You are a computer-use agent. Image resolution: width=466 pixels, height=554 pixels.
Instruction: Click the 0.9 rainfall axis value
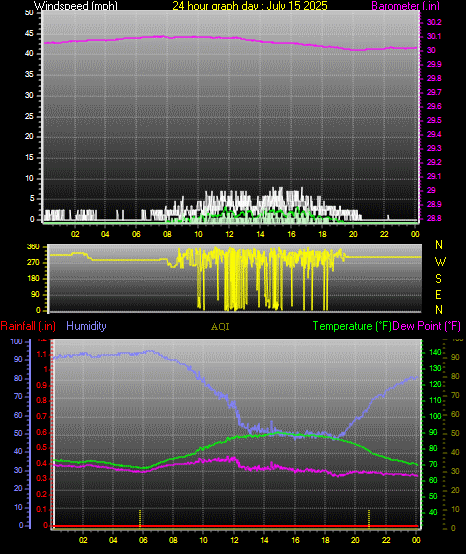coord(42,385)
